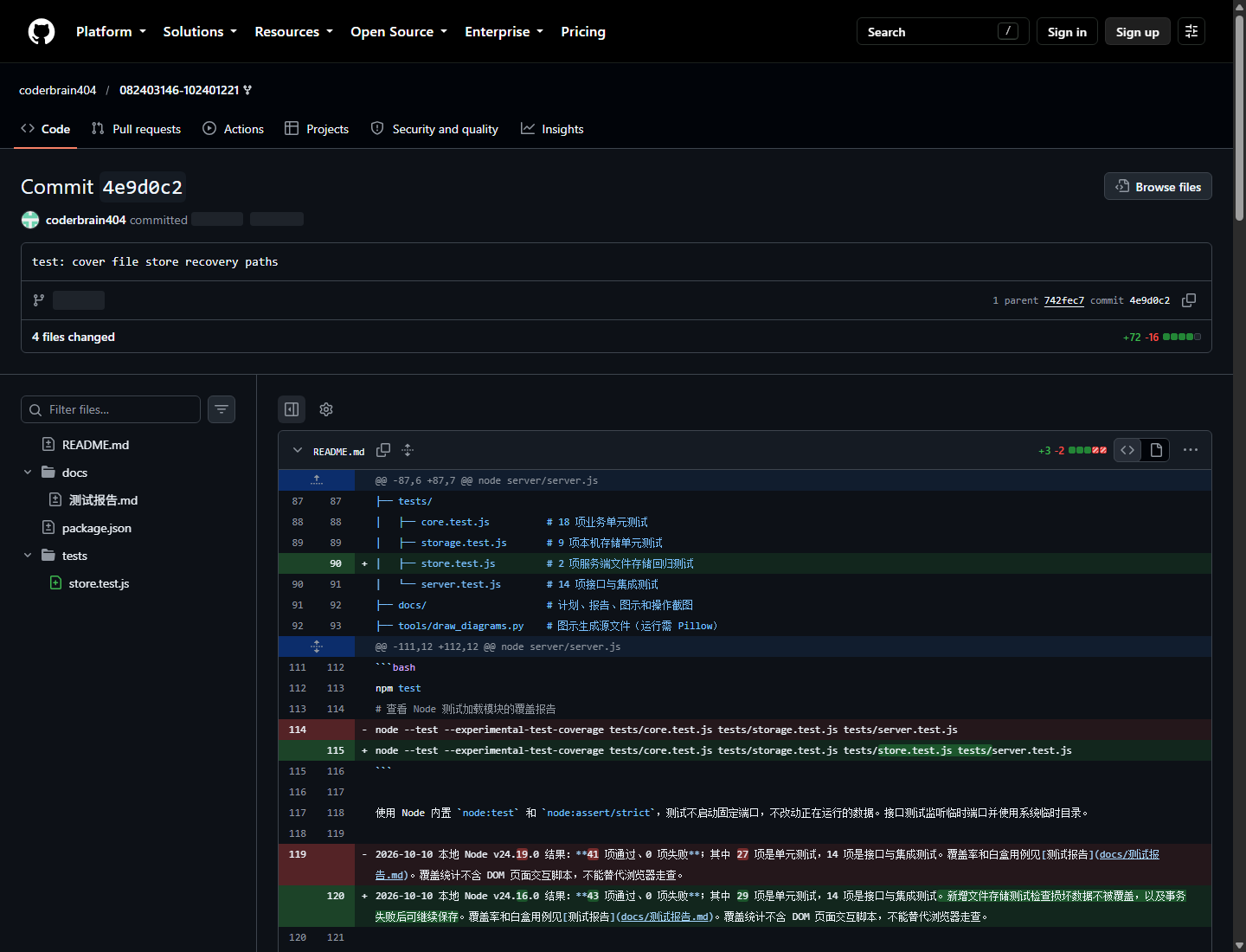Click the Sign in button
This screenshot has width=1246, height=952.
pos(1067,32)
